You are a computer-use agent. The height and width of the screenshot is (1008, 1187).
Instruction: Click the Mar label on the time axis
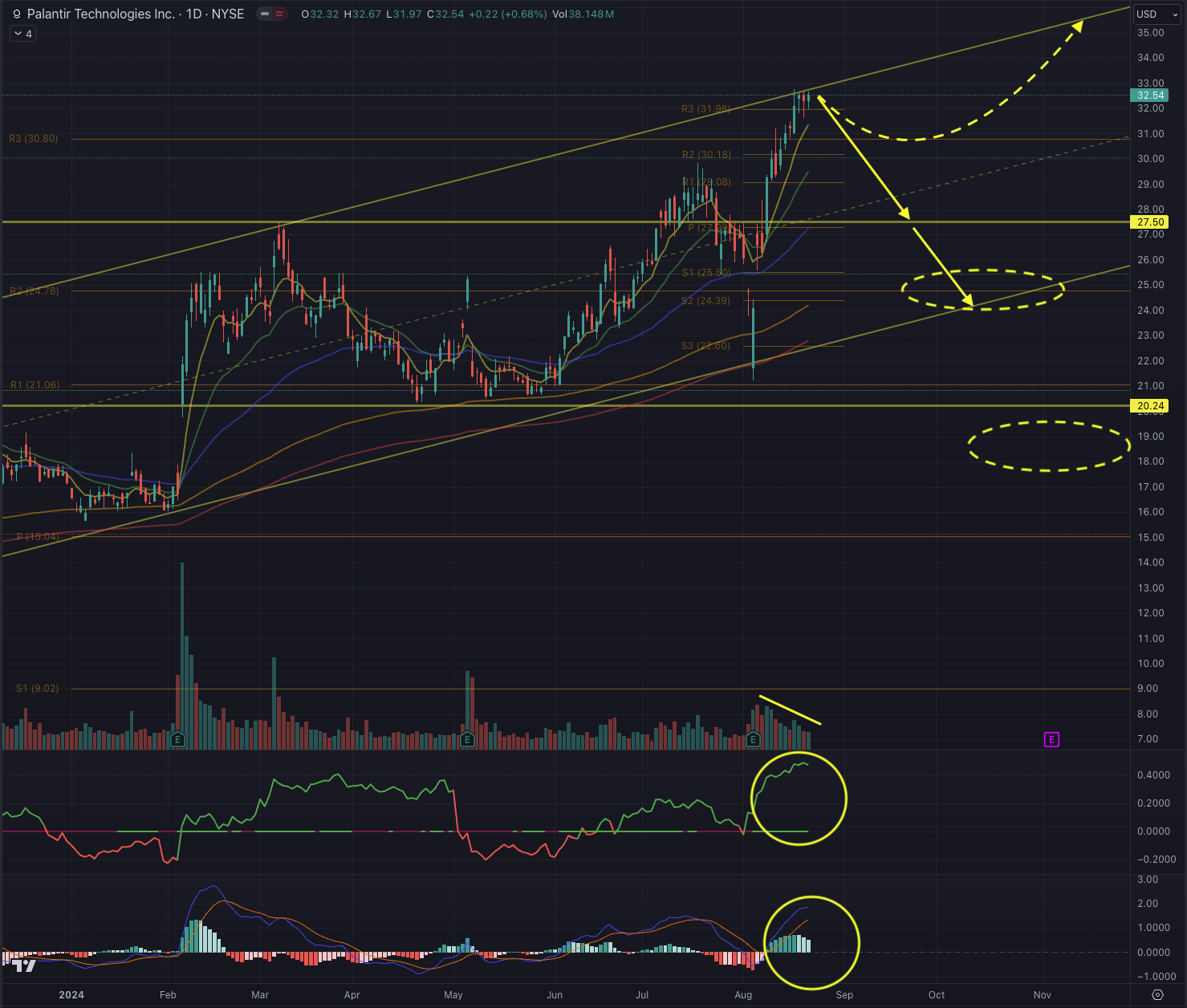[x=260, y=995]
